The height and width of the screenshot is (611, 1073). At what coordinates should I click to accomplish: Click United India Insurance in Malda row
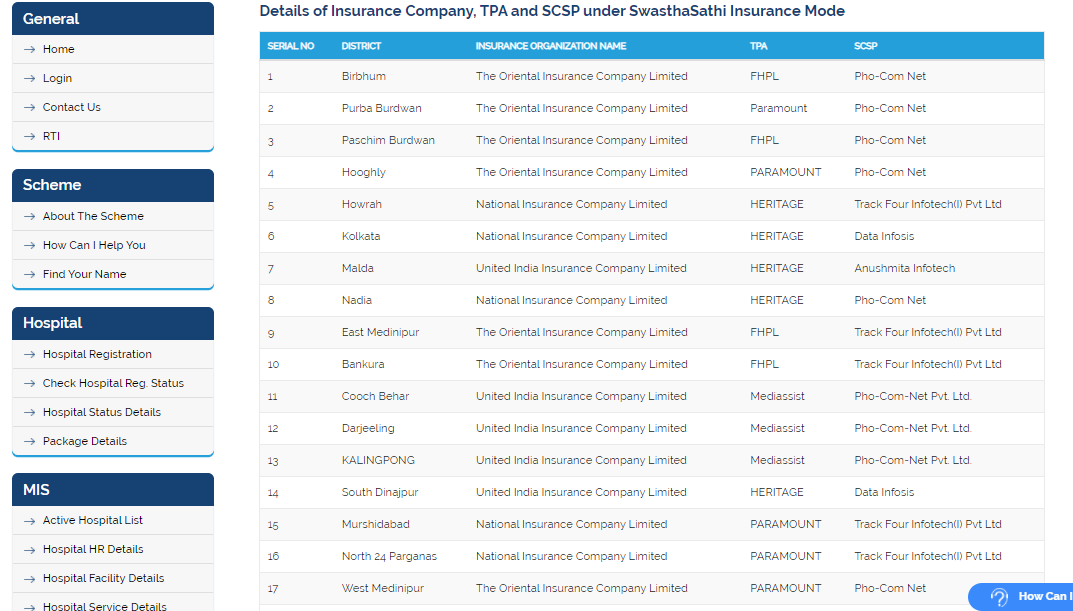(582, 268)
